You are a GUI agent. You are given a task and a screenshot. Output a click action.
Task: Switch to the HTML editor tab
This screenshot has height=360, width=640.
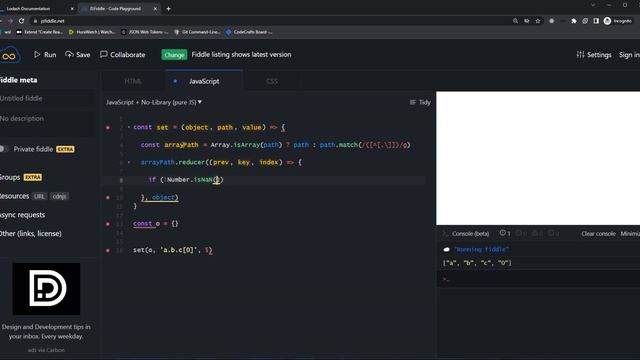click(133, 81)
